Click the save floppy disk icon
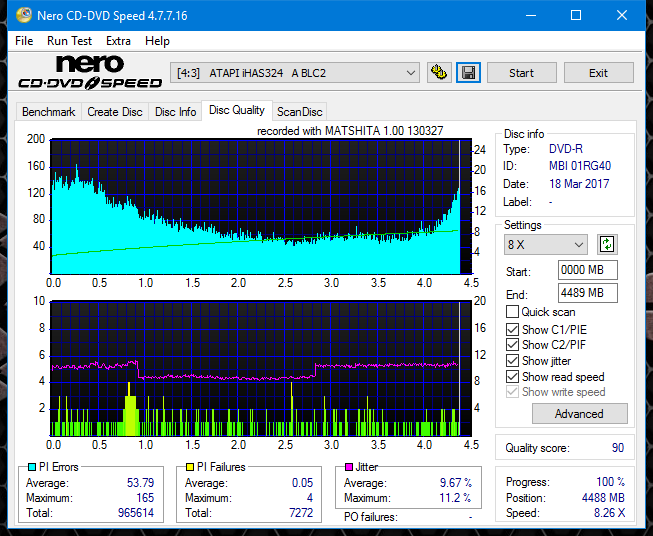This screenshot has height=536, width=653. tap(469, 73)
